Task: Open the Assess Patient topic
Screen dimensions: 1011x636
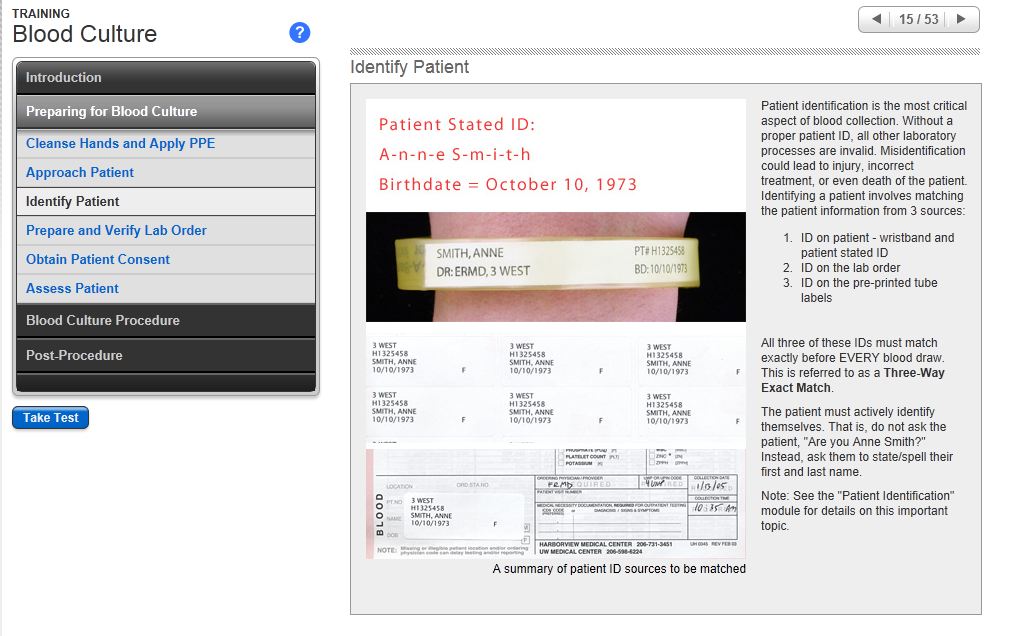Action: [72, 288]
